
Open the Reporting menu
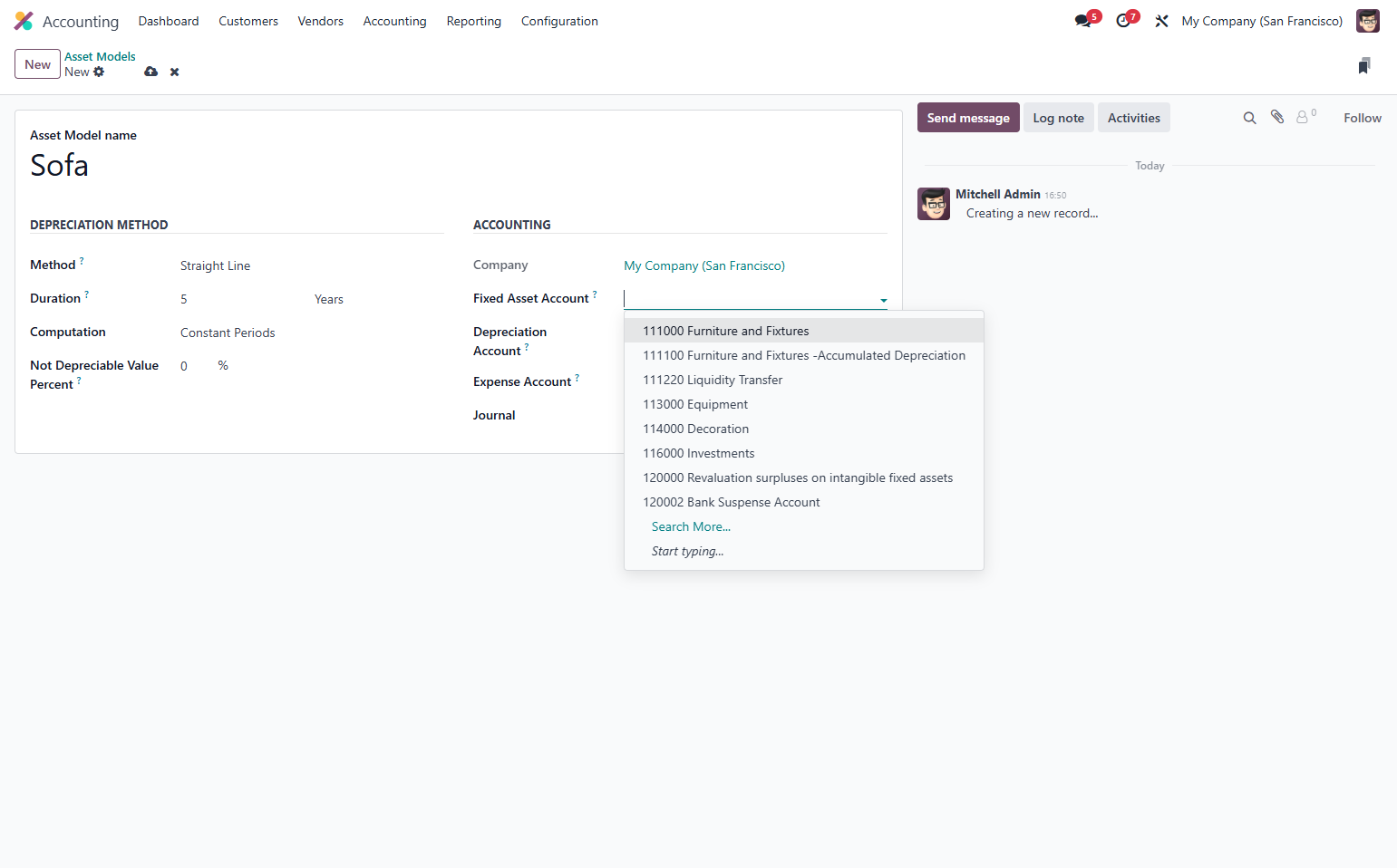coord(473,21)
